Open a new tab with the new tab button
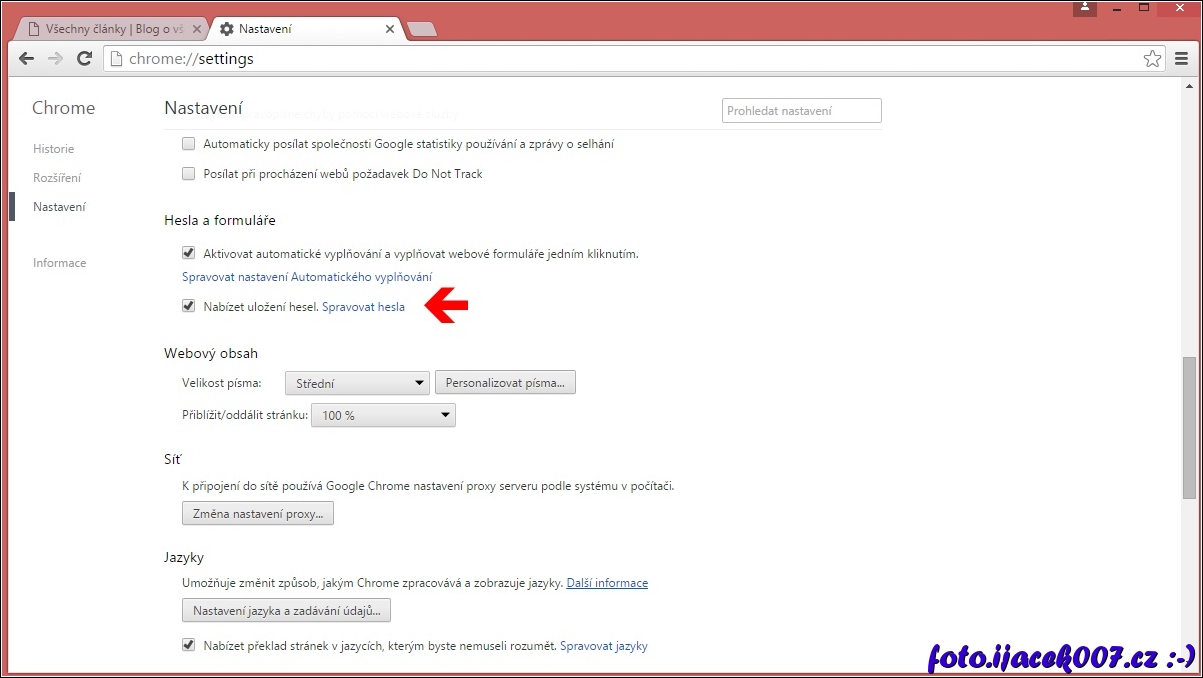This screenshot has height=678, width=1203. click(x=422, y=29)
